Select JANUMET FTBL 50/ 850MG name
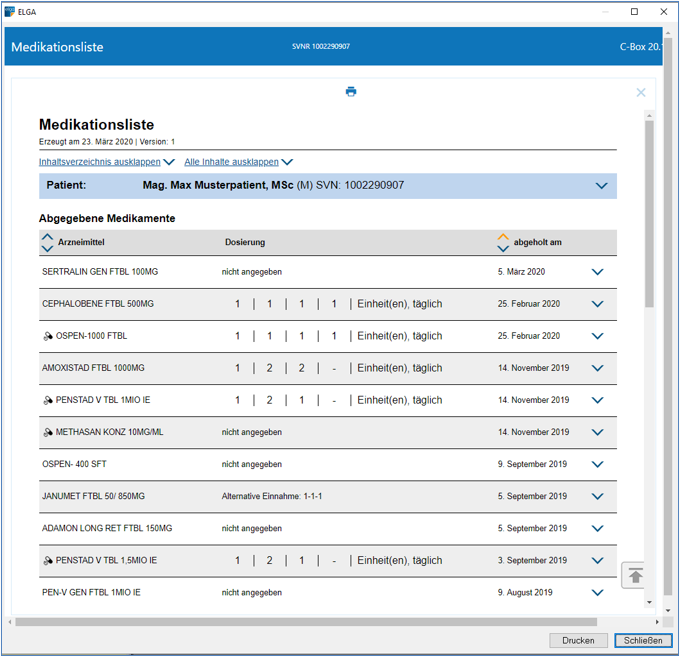 tap(93, 496)
